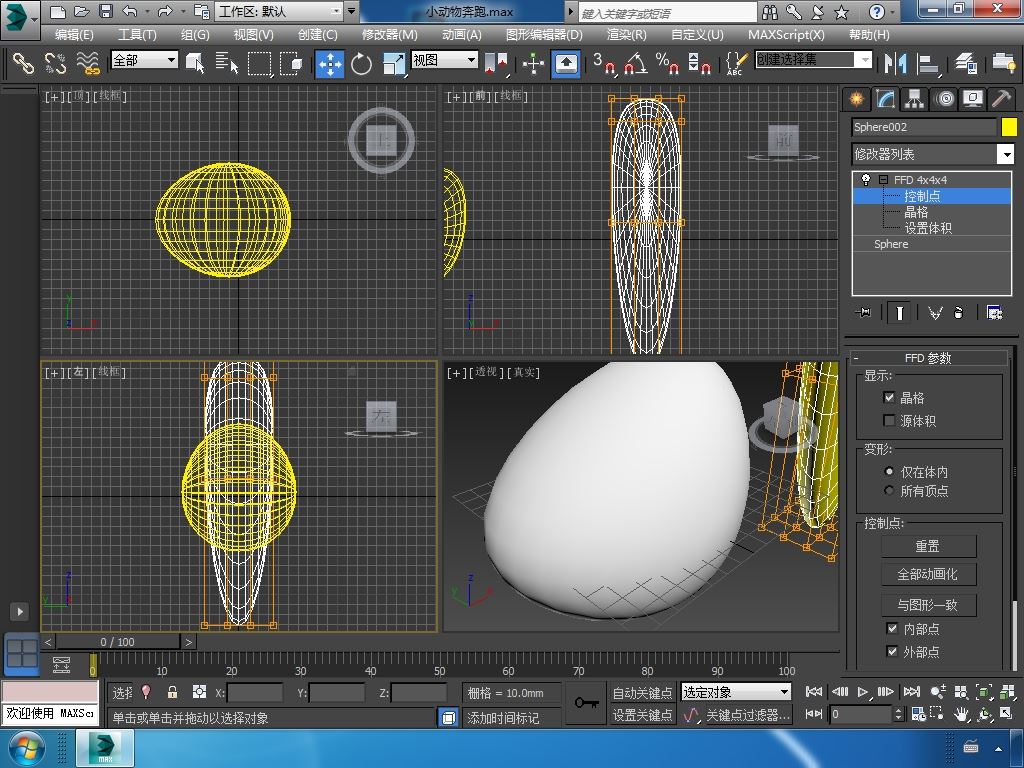Image resolution: width=1024 pixels, height=768 pixels.
Task: Open the 渲染(R) menu
Action: [x=626, y=34]
